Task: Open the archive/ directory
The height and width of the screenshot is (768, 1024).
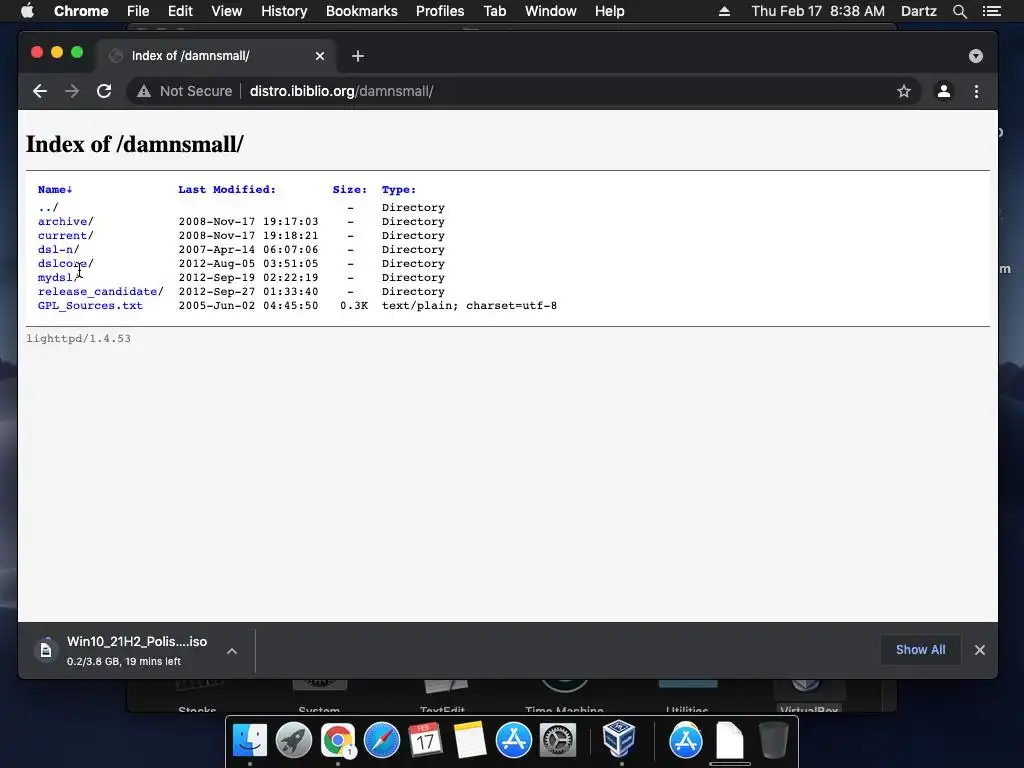Action: tap(65, 221)
